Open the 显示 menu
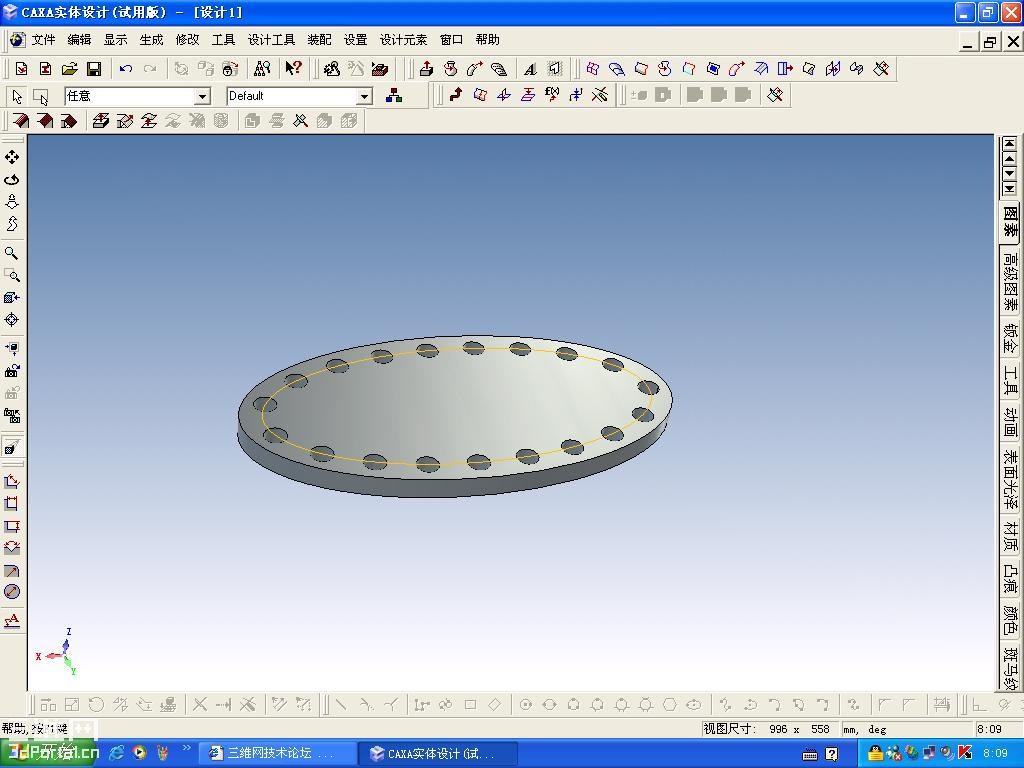Viewport: 1024px width, 768px height. [x=115, y=40]
